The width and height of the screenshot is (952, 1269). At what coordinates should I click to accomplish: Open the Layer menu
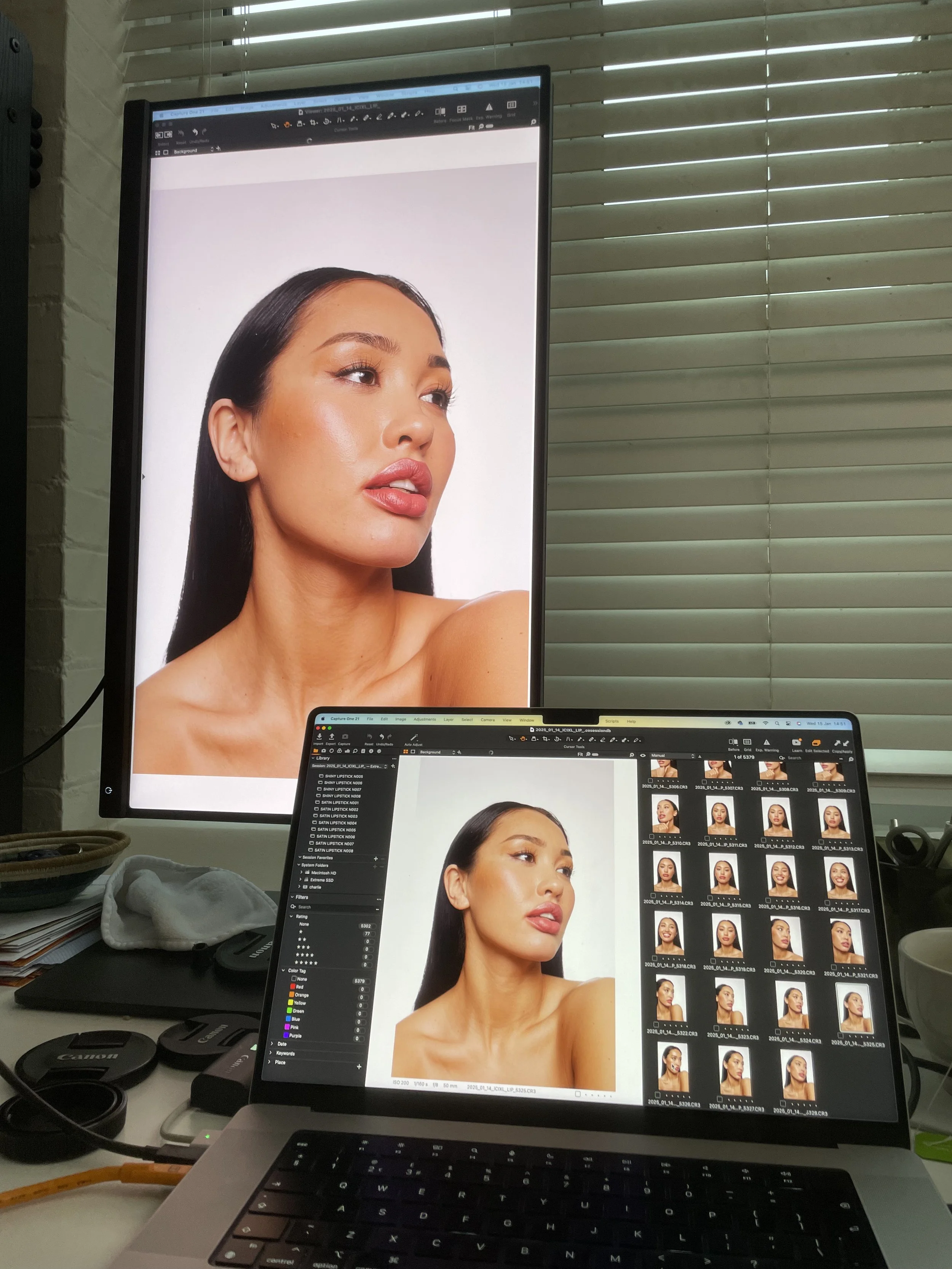448,720
